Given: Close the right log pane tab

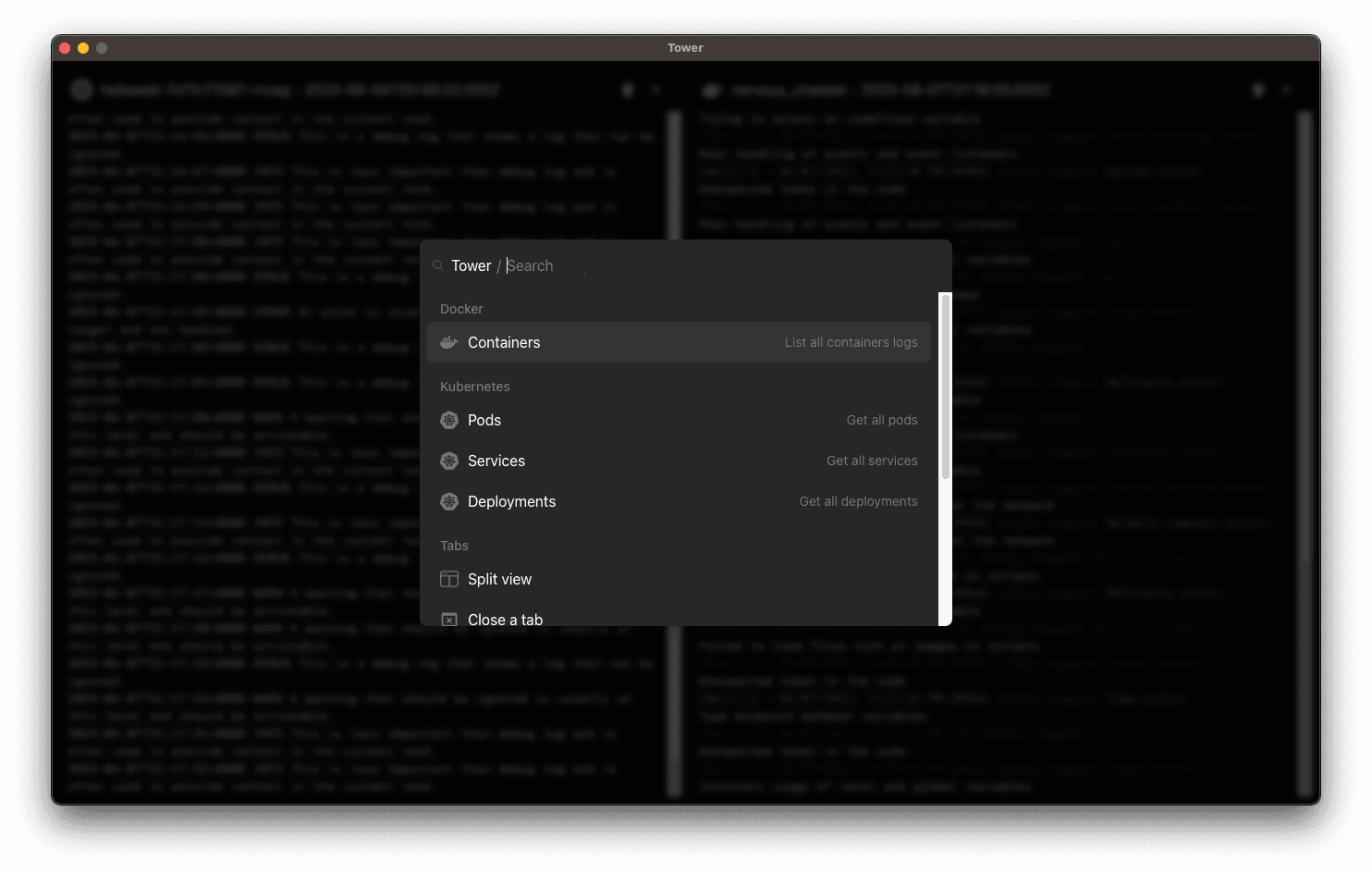Looking at the screenshot, I should tap(1286, 90).
